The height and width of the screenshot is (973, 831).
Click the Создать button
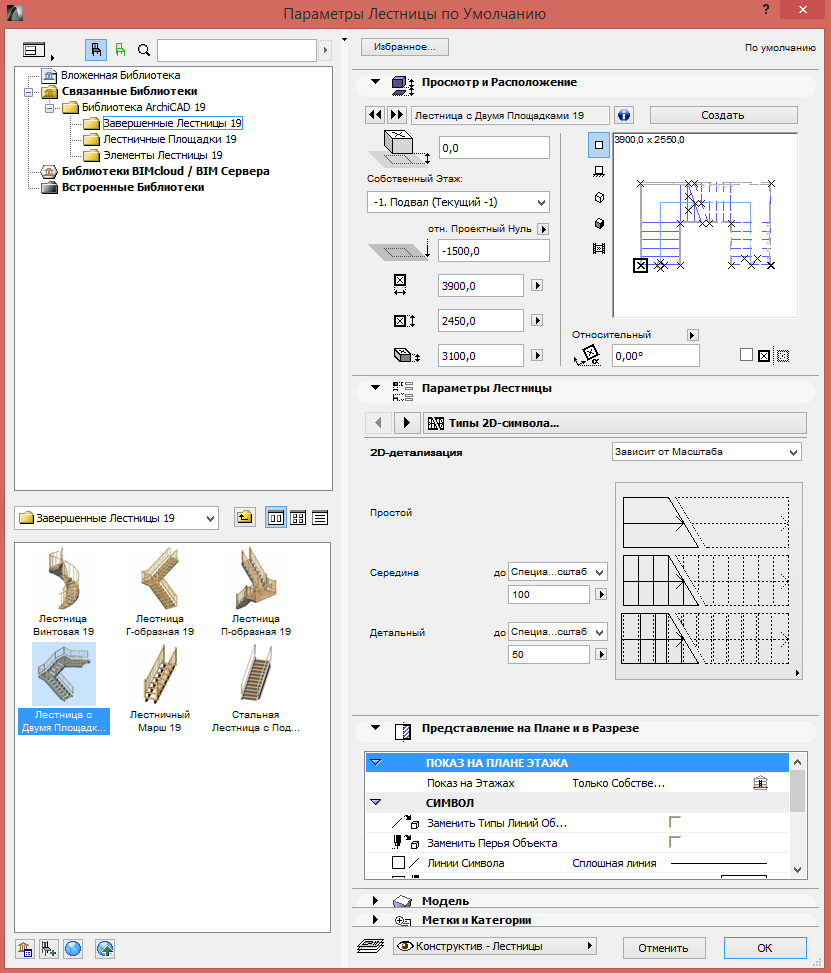click(723, 115)
